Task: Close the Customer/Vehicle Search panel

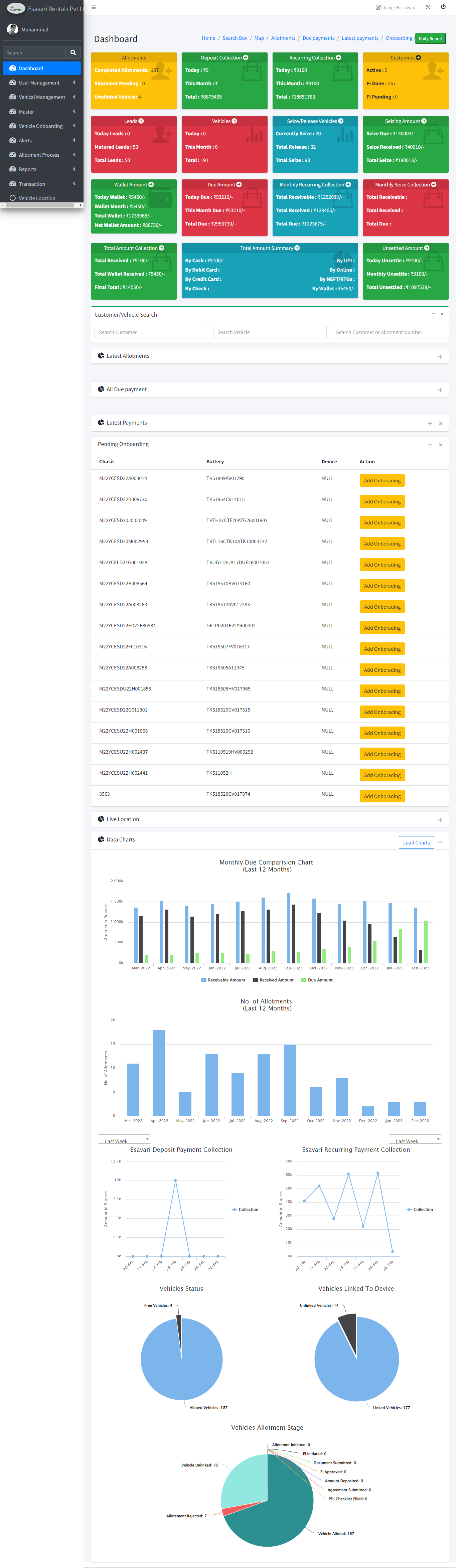Action: 442,314
